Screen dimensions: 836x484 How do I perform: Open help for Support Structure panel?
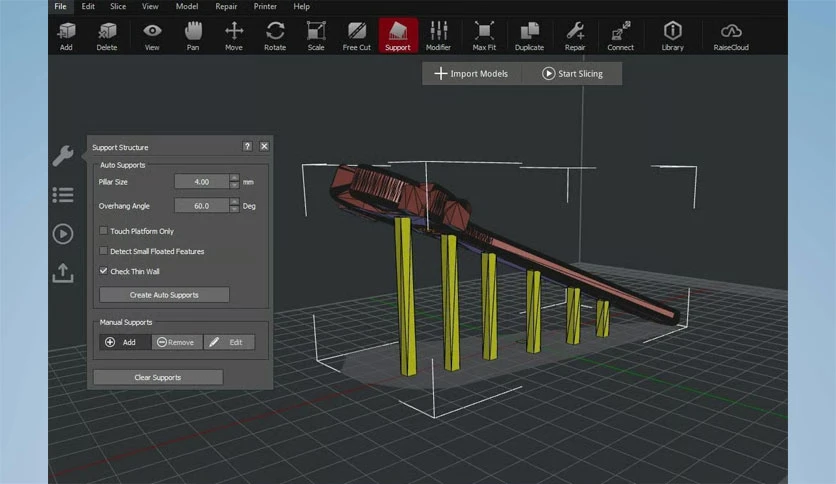coord(247,146)
